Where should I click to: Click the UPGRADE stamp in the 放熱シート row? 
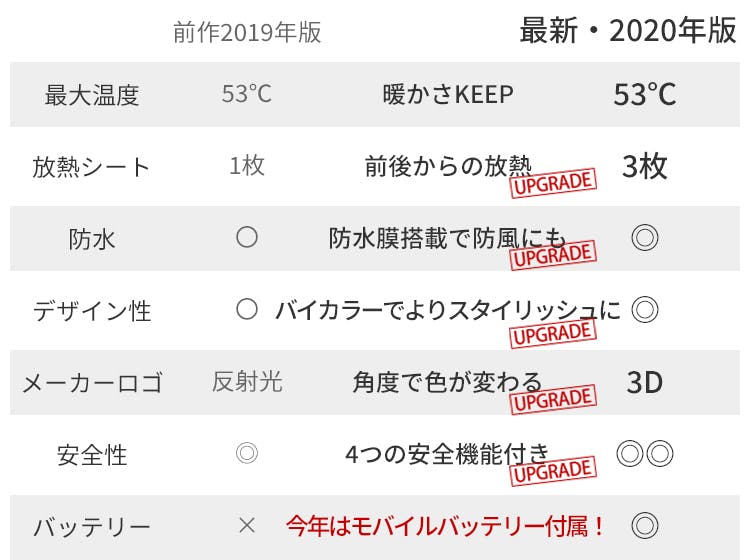pyautogui.click(x=553, y=183)
